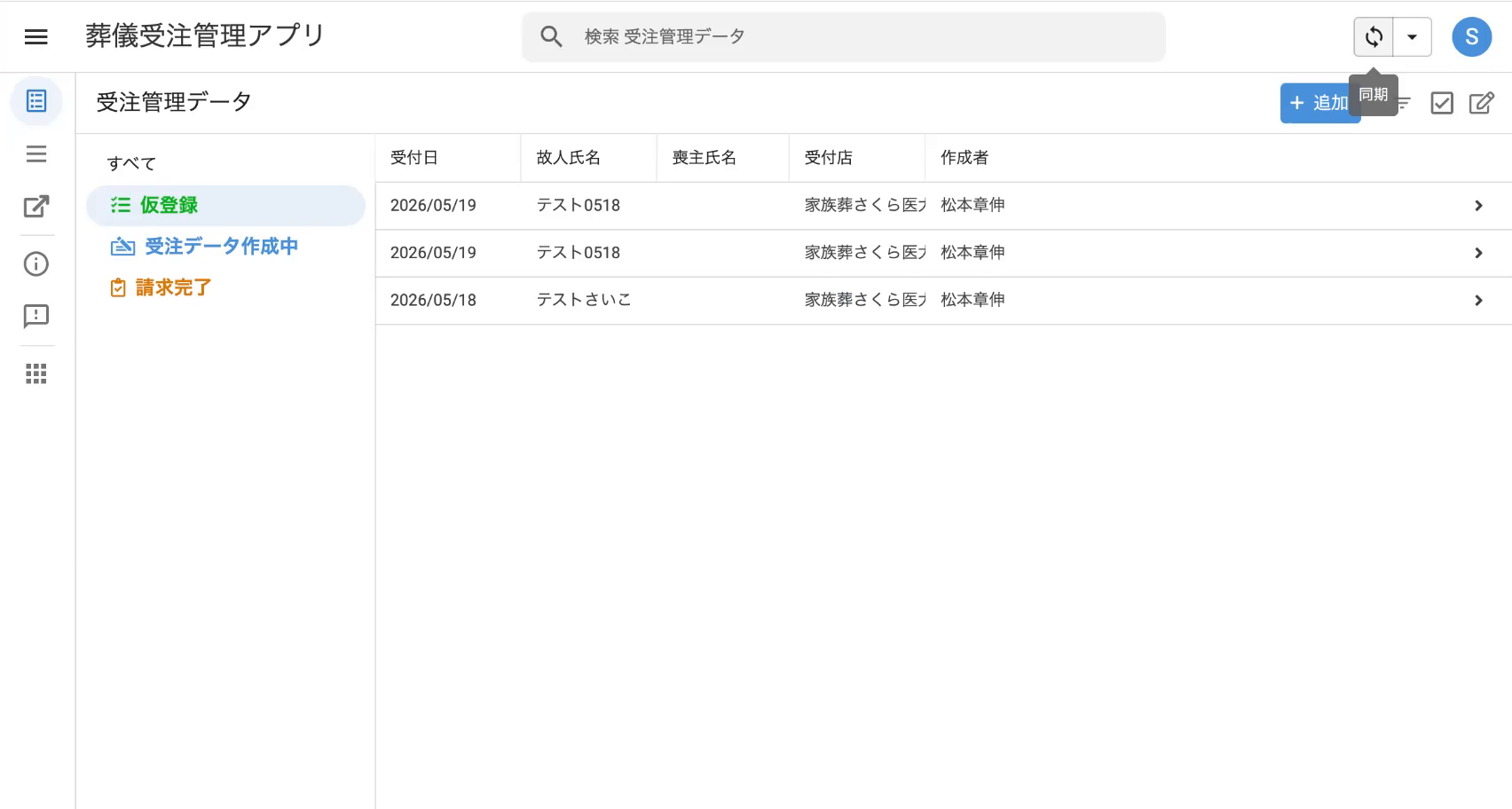Open the feedback message sidebar icon
The height and width of the screenshot is (809, 1512).
(36, 317)
